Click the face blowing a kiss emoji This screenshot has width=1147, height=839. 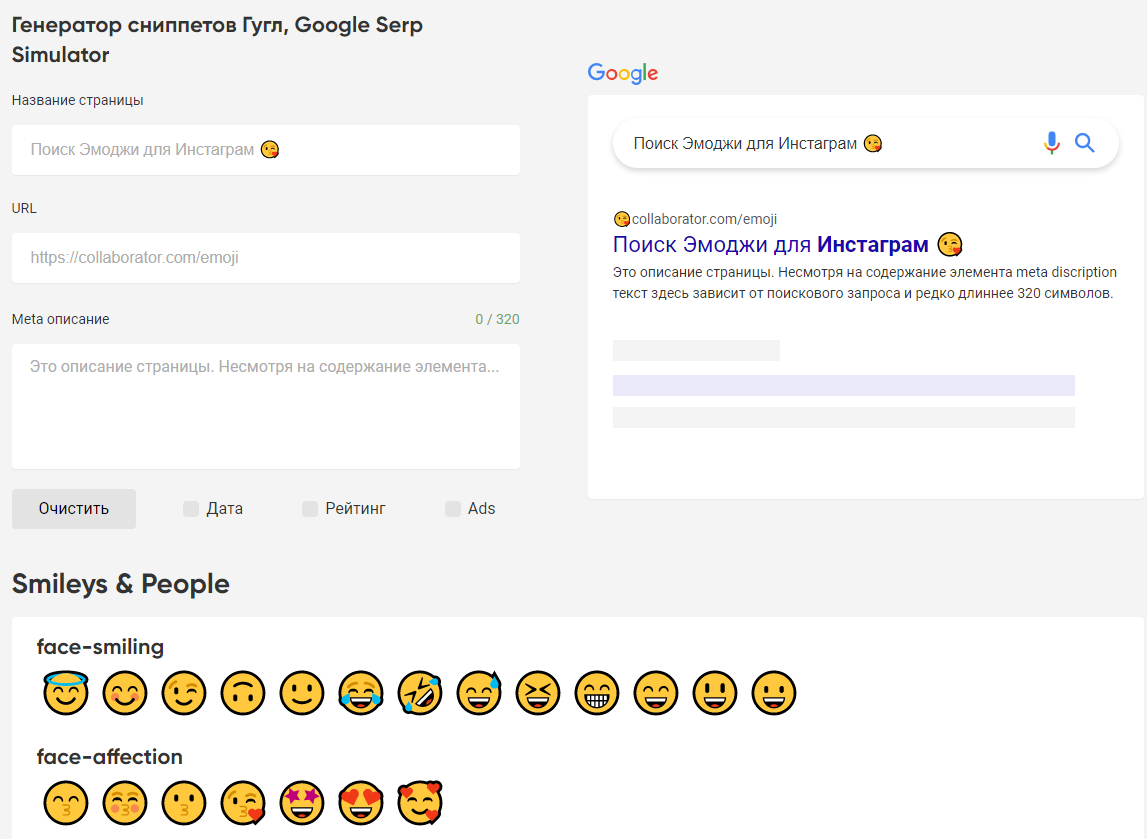click(x=243, y=802)
